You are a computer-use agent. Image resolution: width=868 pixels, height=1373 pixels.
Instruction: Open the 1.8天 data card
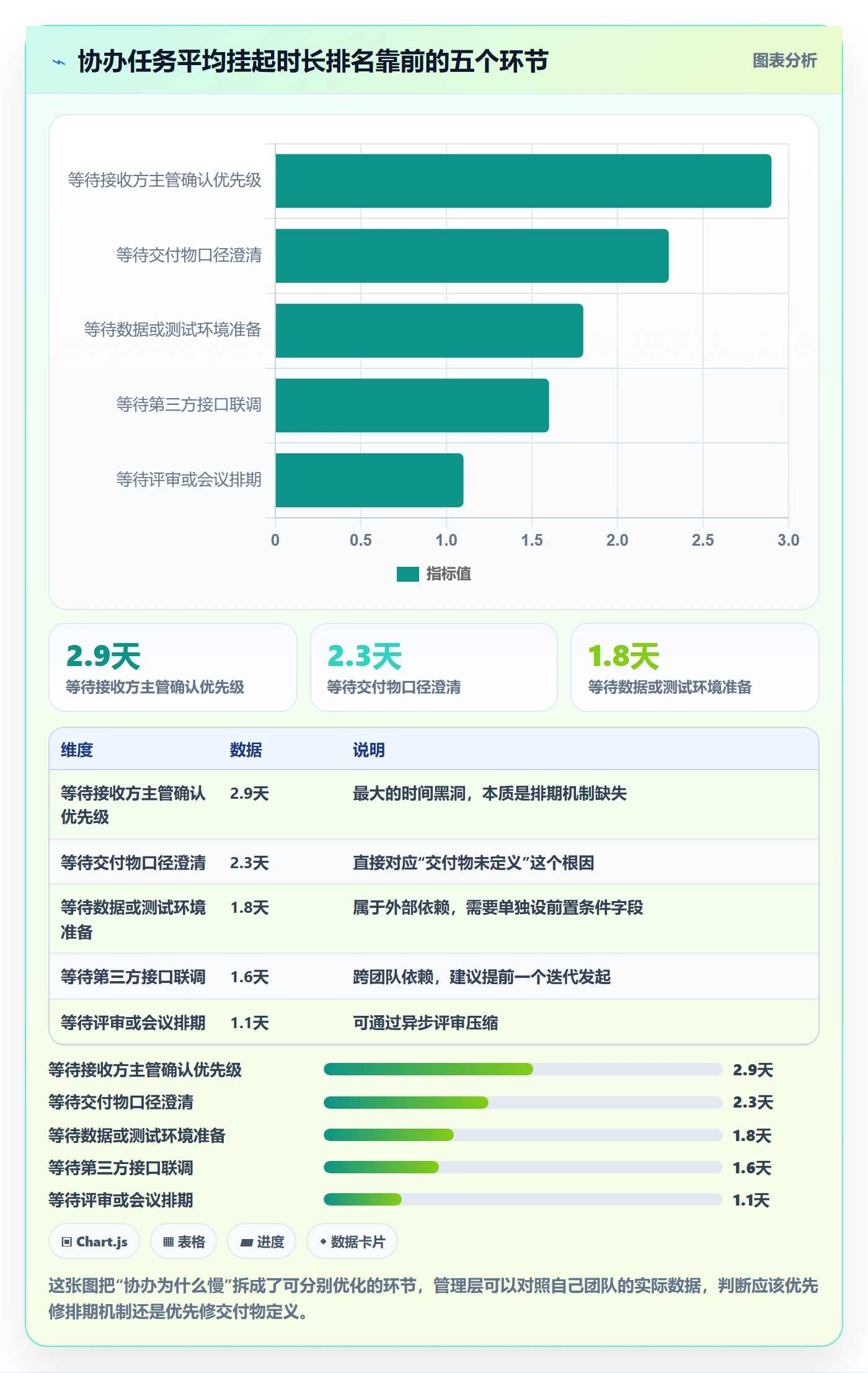pyautogui.click(x=695, y=667)
